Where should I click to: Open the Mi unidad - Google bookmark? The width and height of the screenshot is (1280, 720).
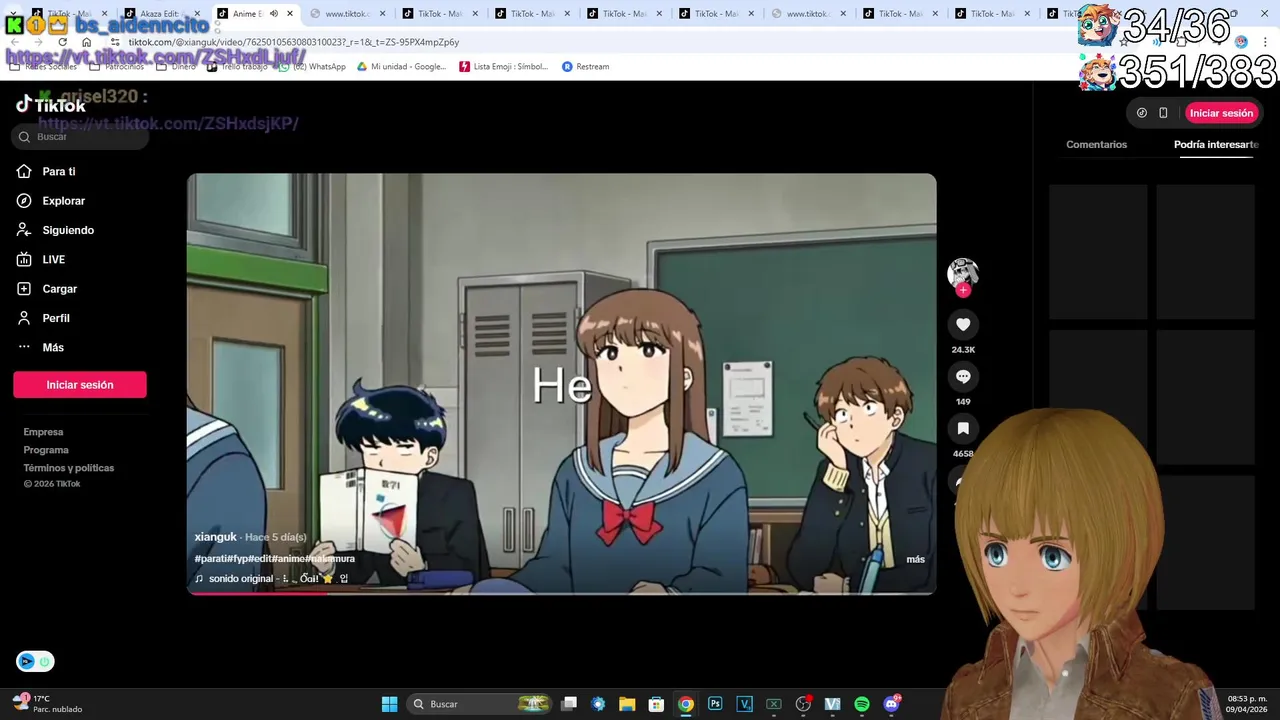pos(402,67)
